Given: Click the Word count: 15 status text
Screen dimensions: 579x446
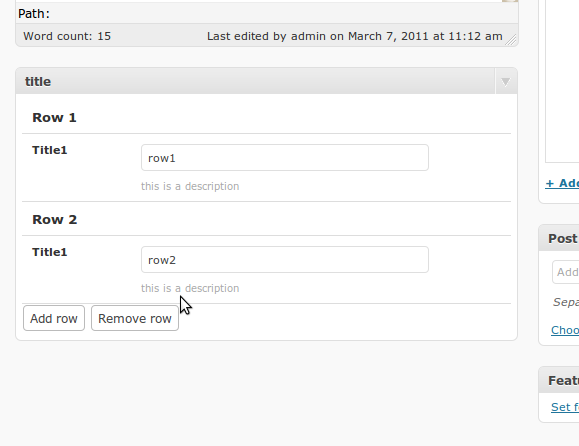Looking at the screenshot, I should 67,36.
